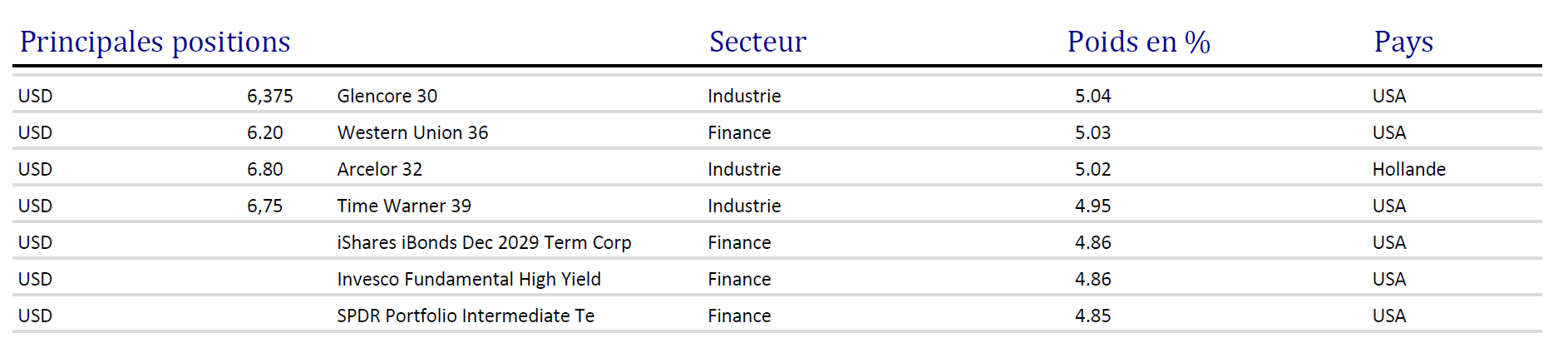Select the 5.02 weight for Arcelor
Image resolution: width=1568 pixels, height=348 pixels.
coord(1093,169)
